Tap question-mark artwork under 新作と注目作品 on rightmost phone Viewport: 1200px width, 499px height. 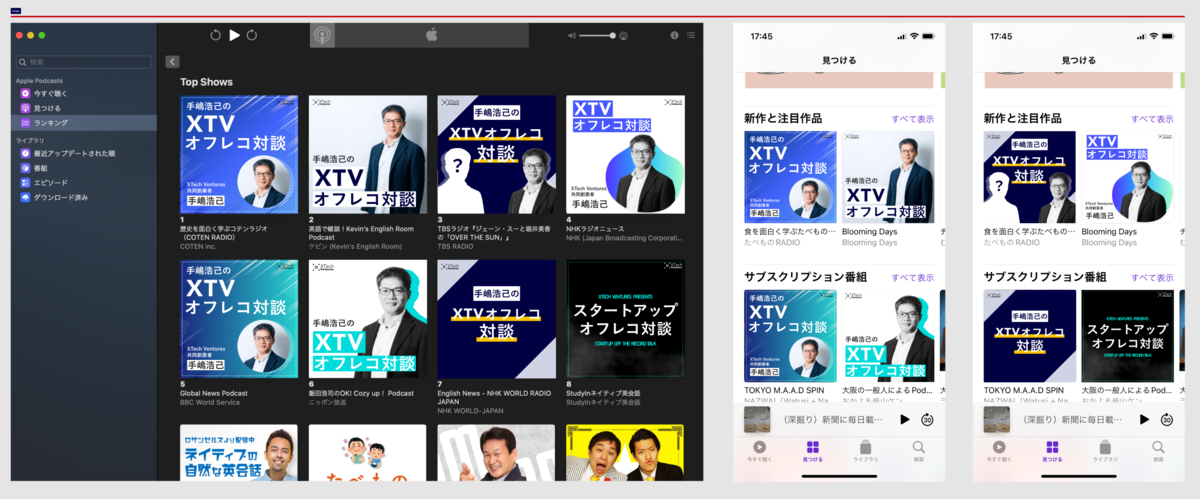click(x=1029, y=177)
